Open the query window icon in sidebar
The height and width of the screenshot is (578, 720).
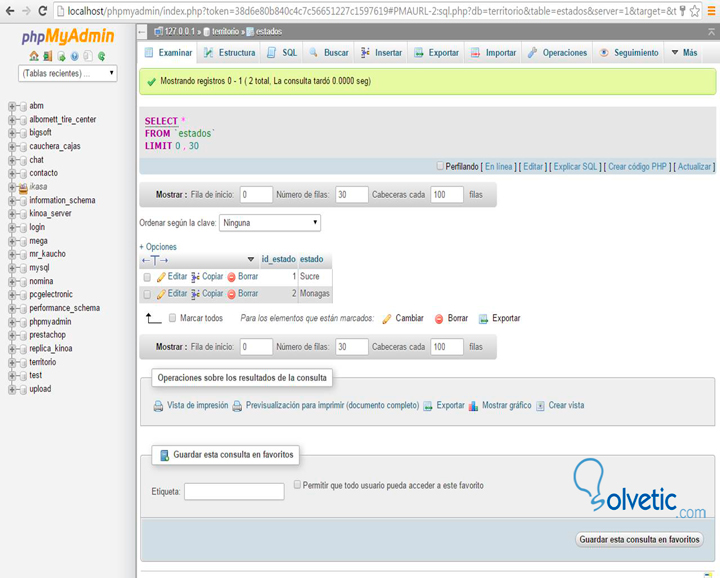tap(61, 56)
